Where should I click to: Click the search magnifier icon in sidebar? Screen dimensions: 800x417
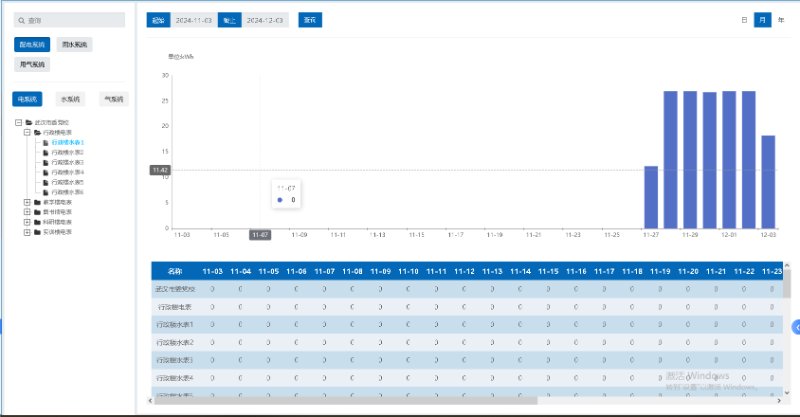click(20, 20)
